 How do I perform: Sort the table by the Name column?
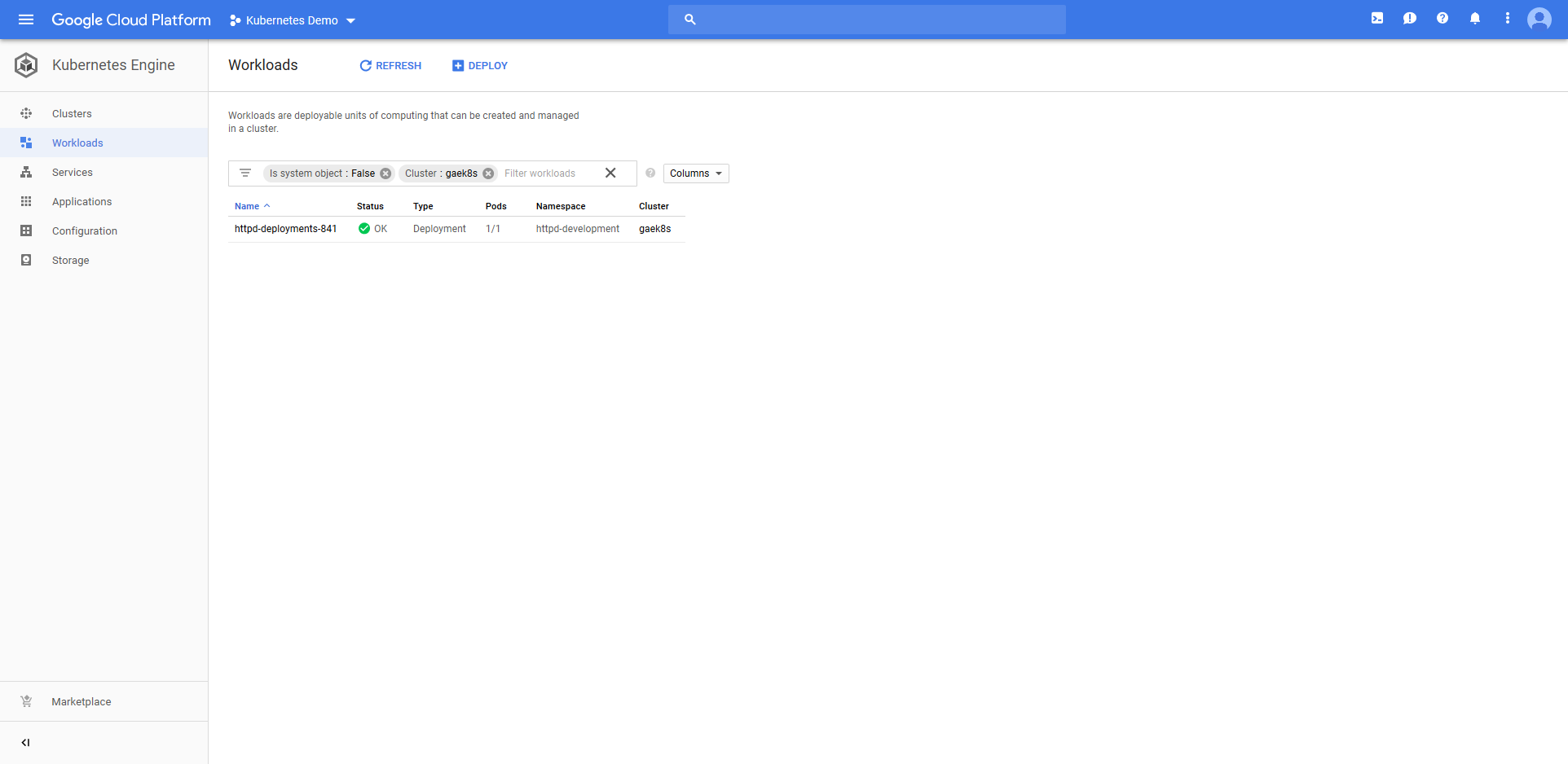point(247,206)
